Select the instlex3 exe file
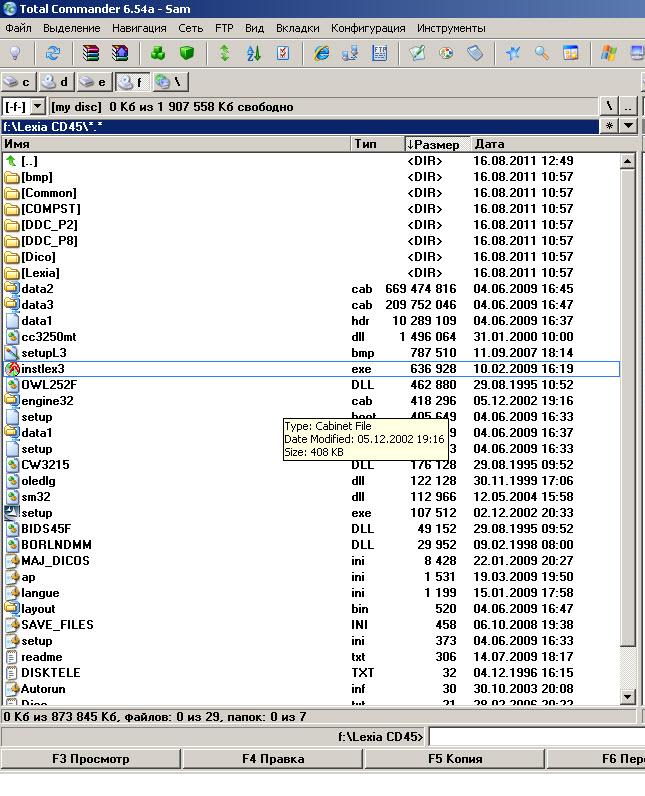This screenshot has width=645, height=796. pos(311,369)
